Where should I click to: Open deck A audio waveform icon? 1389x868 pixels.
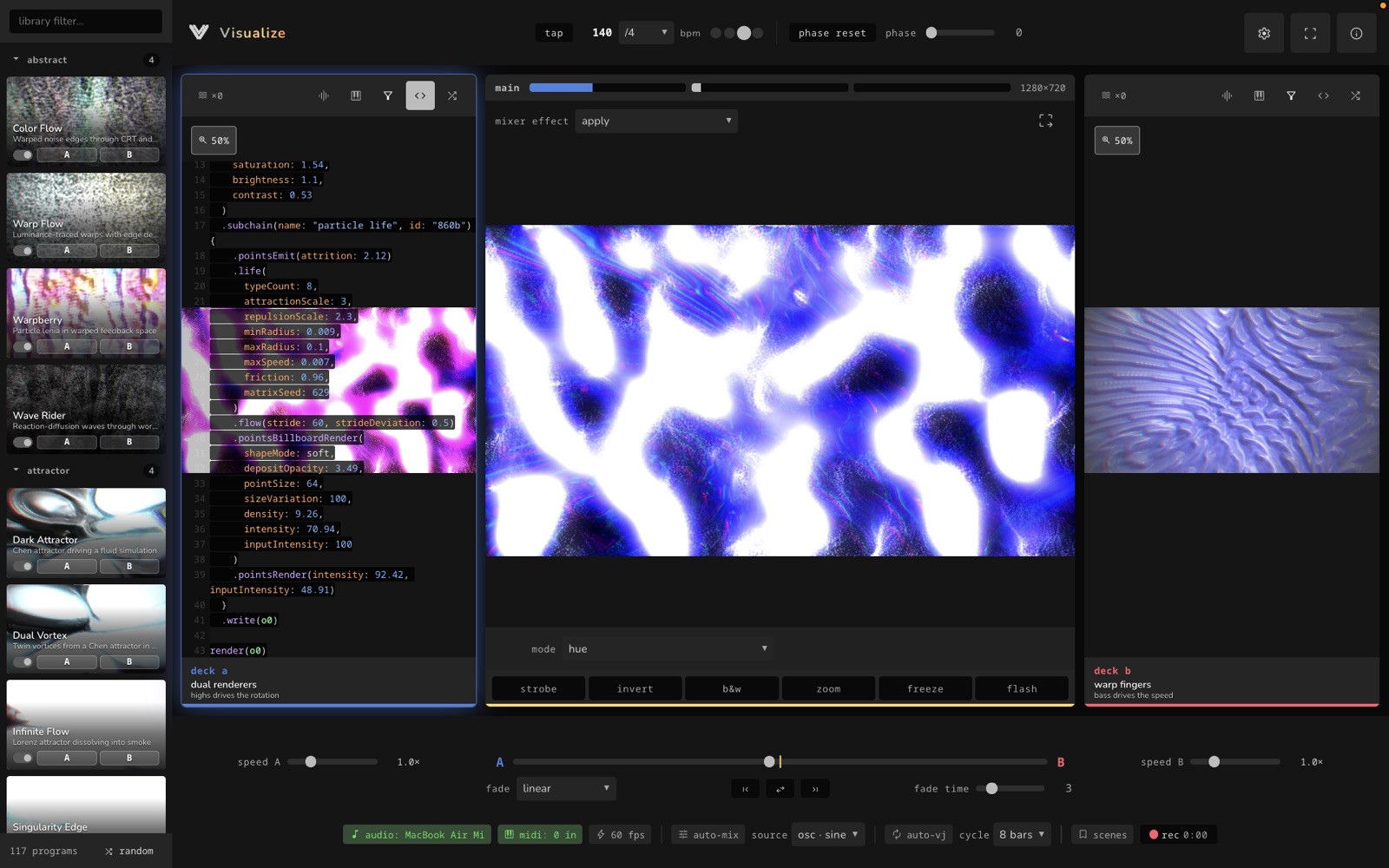click(x=324, y=95)
